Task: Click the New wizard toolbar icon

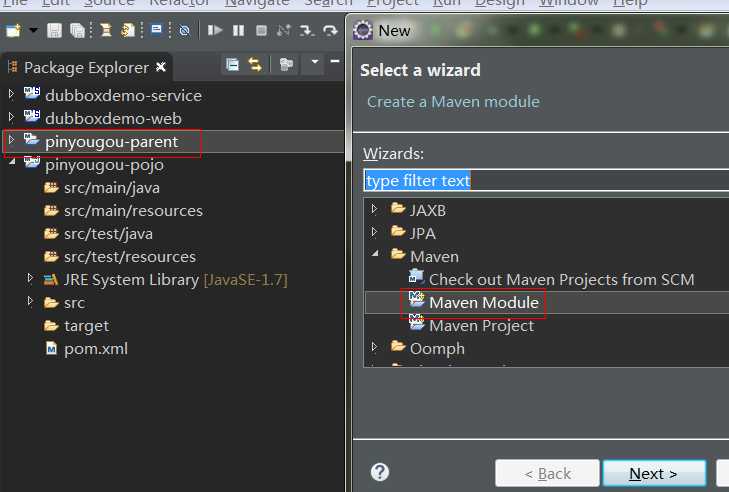Action: [x=13, y=31]
